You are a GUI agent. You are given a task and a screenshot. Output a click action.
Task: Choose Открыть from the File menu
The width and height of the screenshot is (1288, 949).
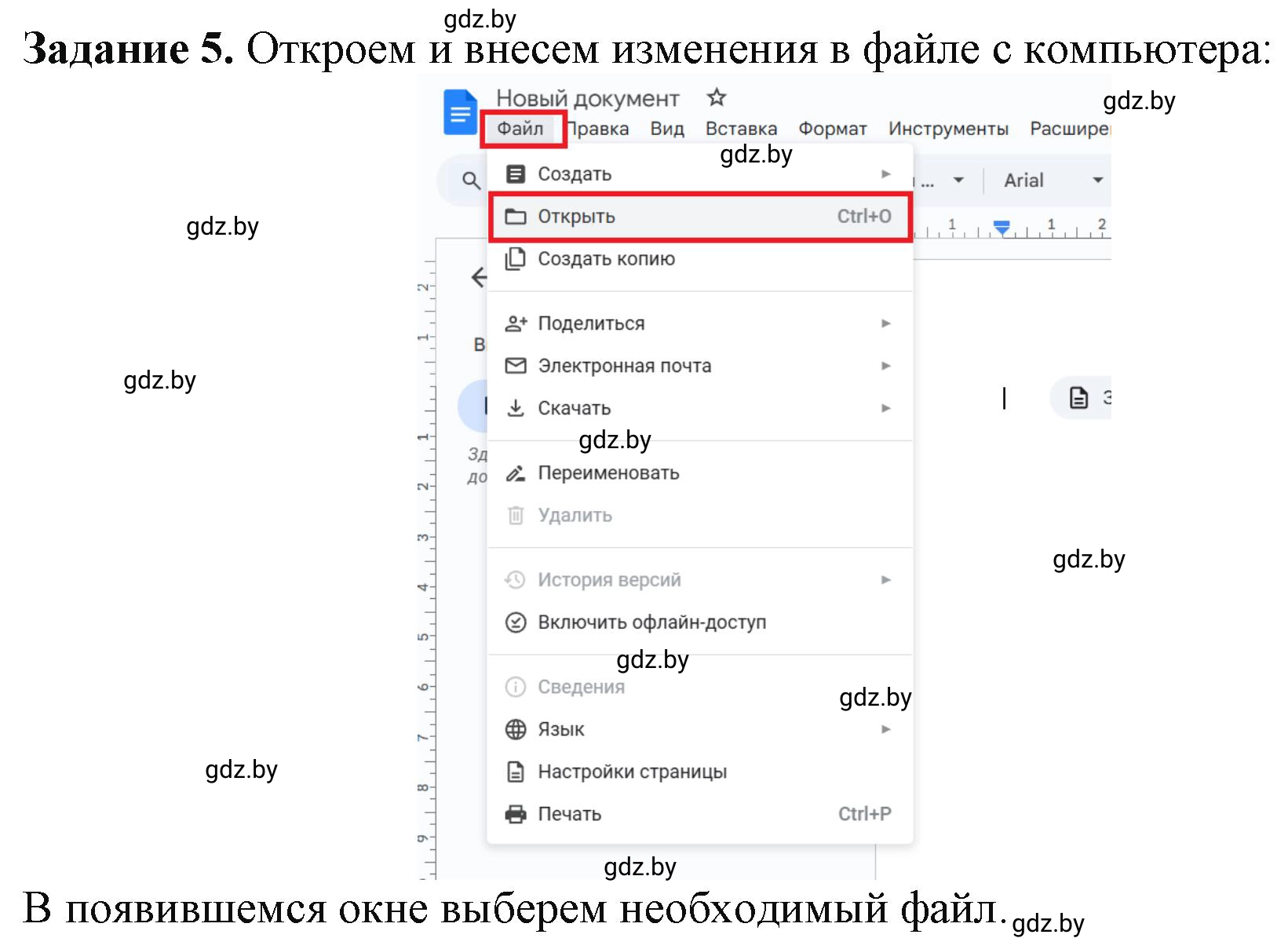coord(700,216)
